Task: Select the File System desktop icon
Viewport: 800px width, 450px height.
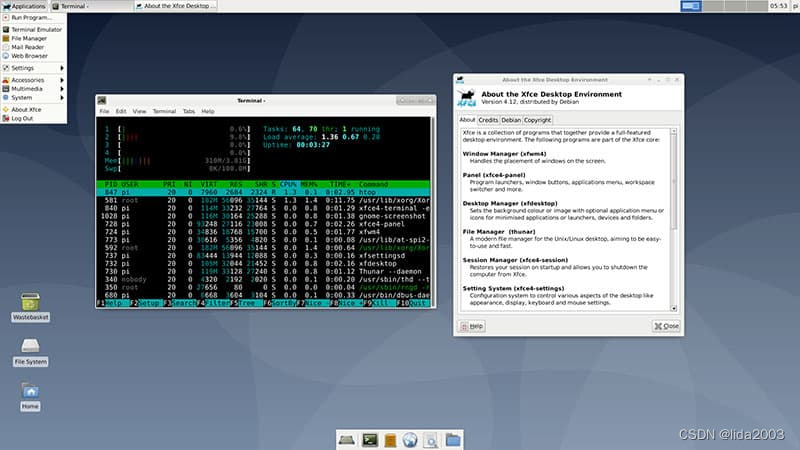Action: point(31,352)
